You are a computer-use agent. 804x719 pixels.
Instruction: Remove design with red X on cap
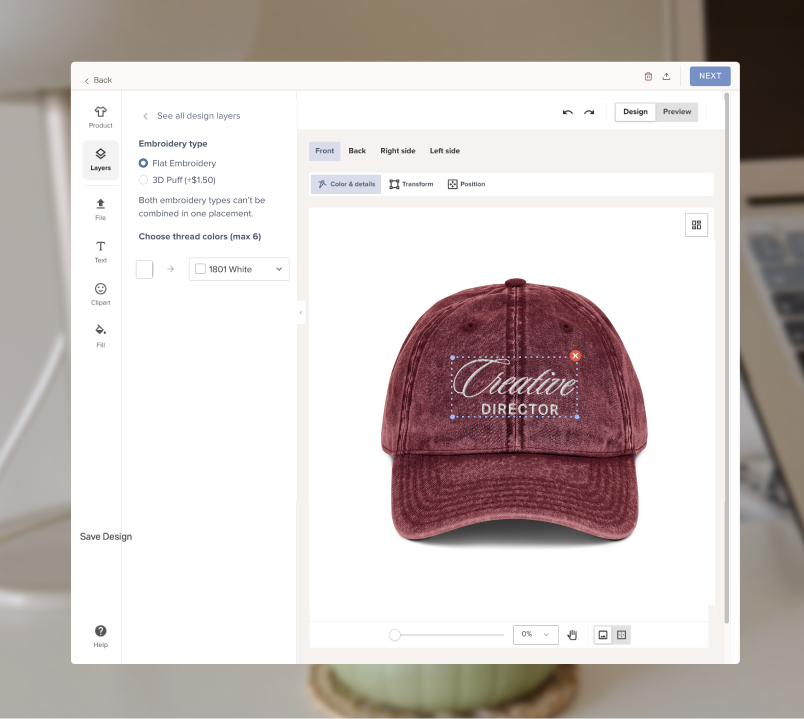click(x=575, y=356)
